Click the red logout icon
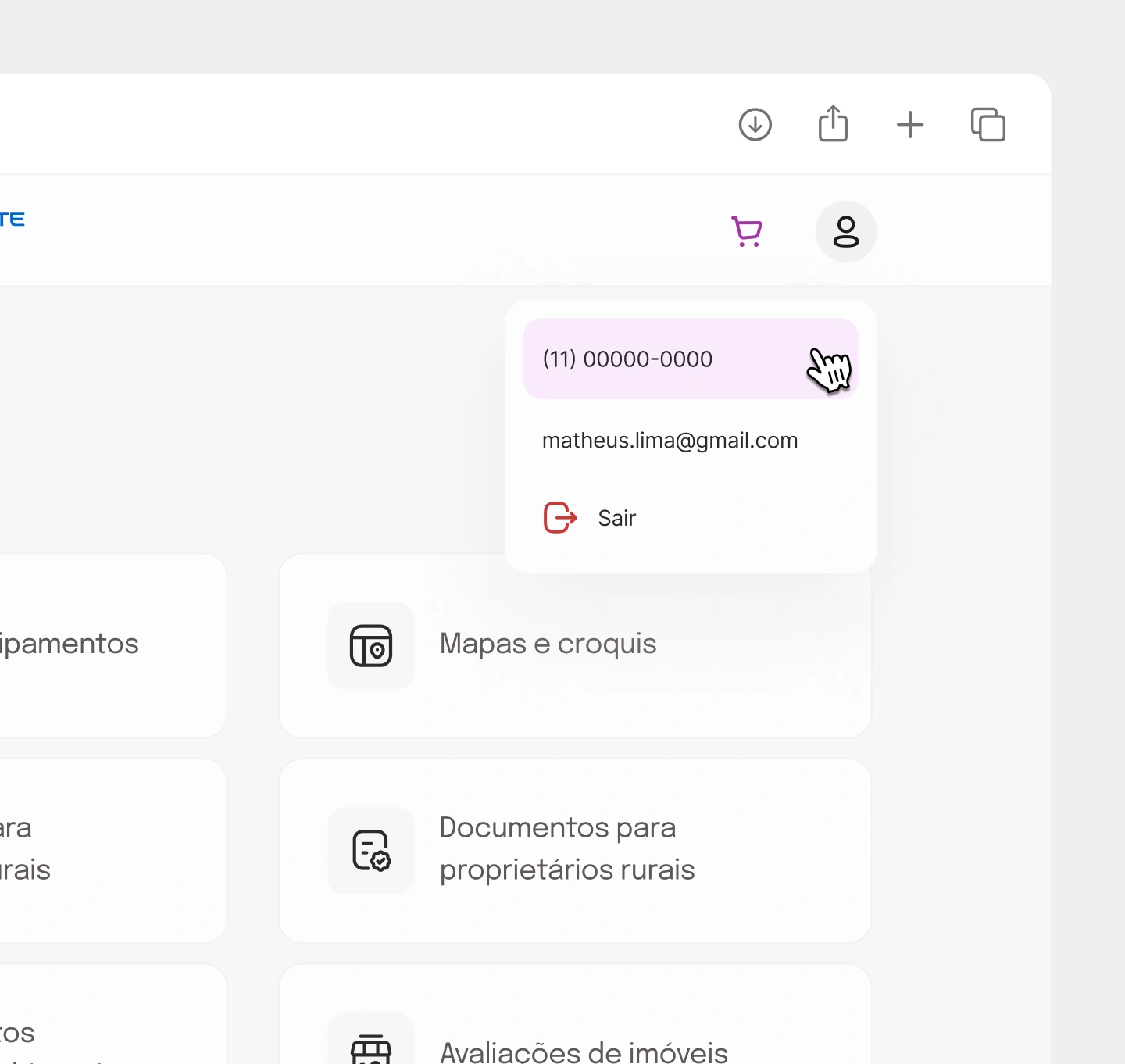Image resolution: width=1125 pixels, height=1064 pixels. coord(560,517)
